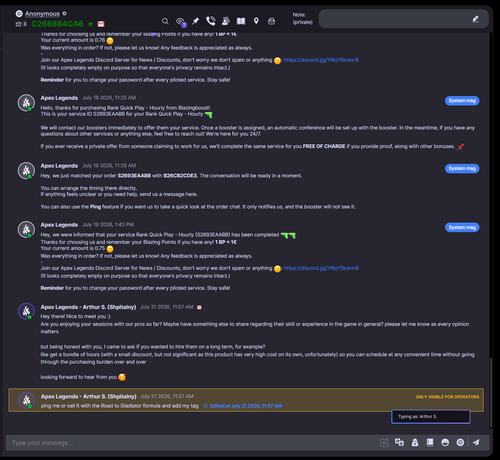Click the red envelope icon beside customer ID

click(101, 24)
